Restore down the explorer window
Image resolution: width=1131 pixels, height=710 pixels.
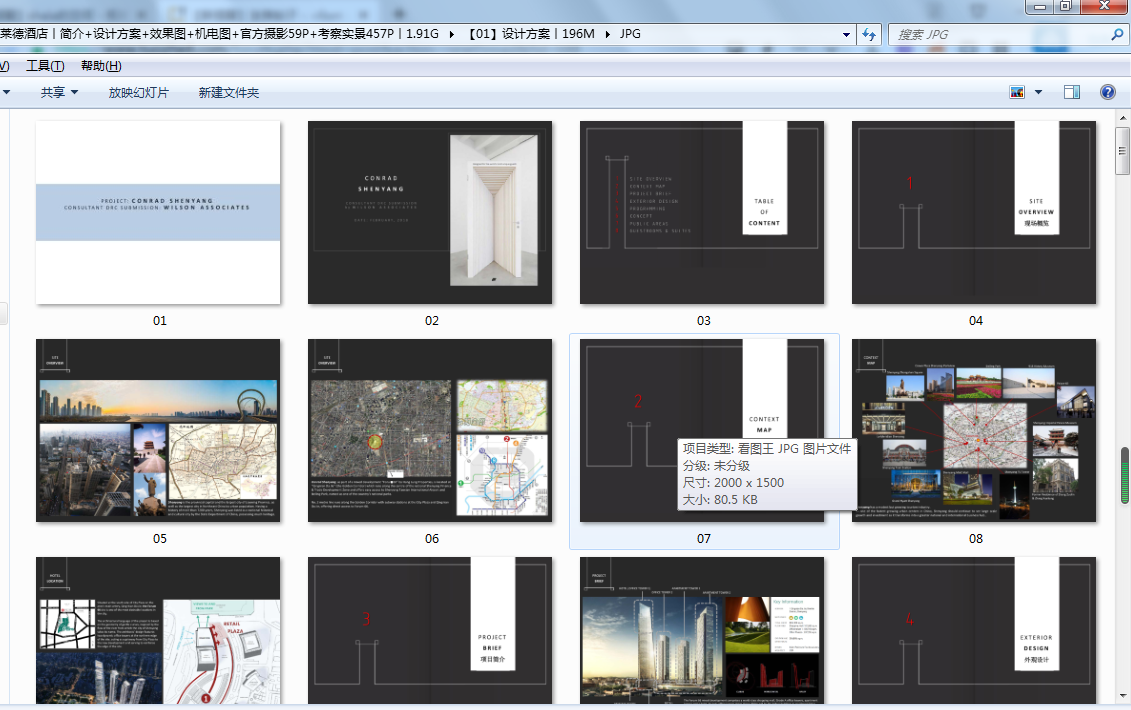point(1065,6)
